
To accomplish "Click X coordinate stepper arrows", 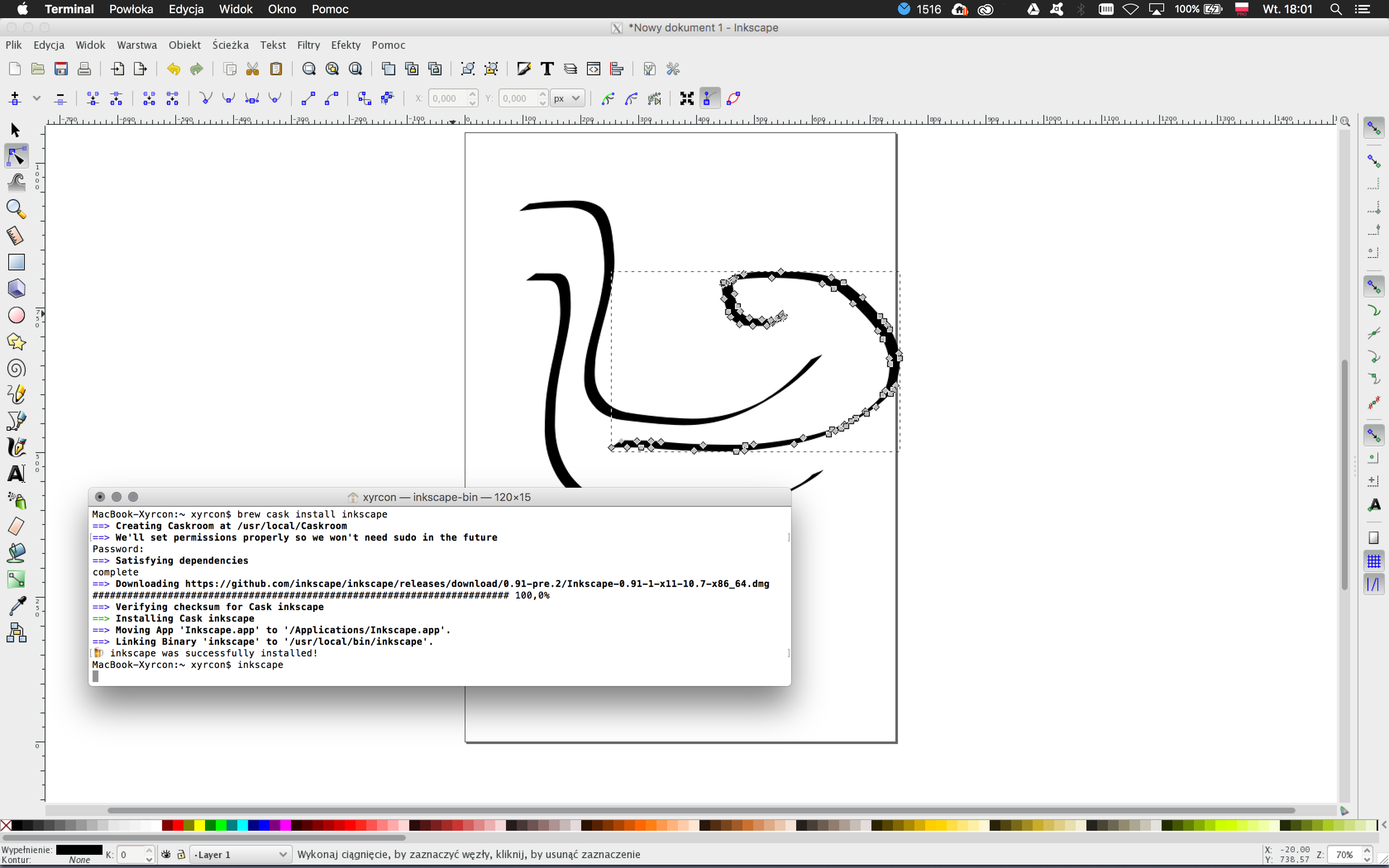I will coord(473,98).
